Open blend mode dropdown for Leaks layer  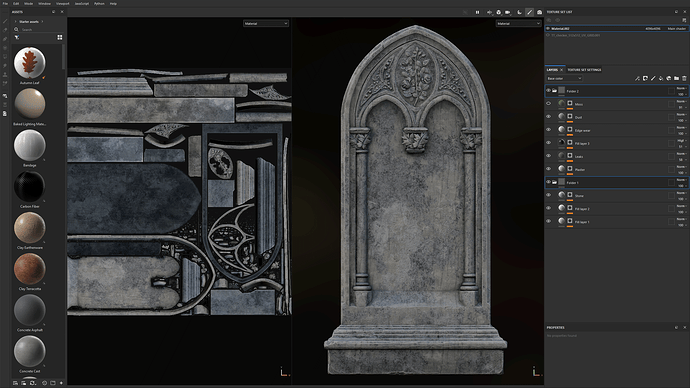(682, 154)
